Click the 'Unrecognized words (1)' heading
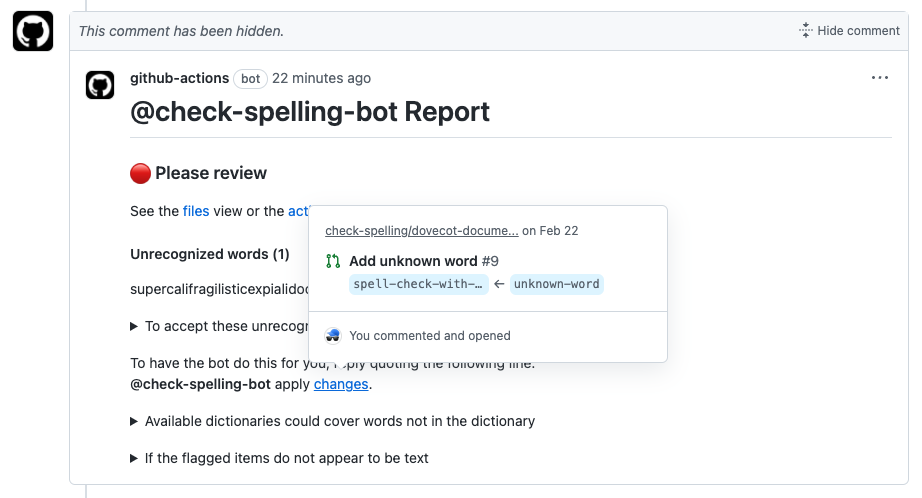922x498 pixels. point(210,254)
